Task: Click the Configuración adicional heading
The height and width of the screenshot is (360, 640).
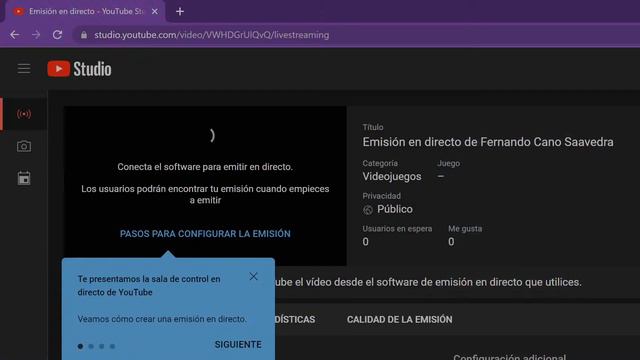Action: click(509, 357)
